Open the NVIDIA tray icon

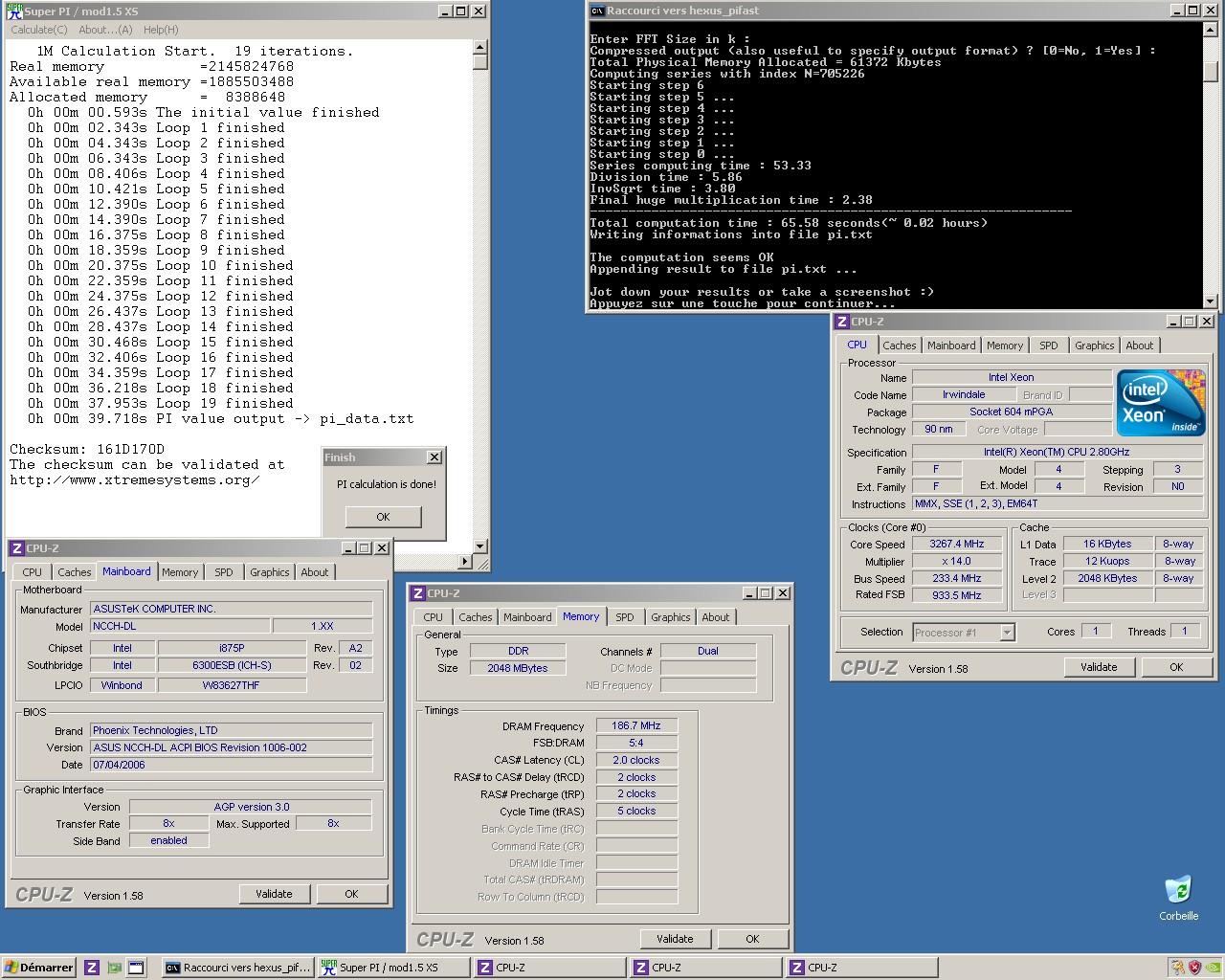[x=1213, y=968]
